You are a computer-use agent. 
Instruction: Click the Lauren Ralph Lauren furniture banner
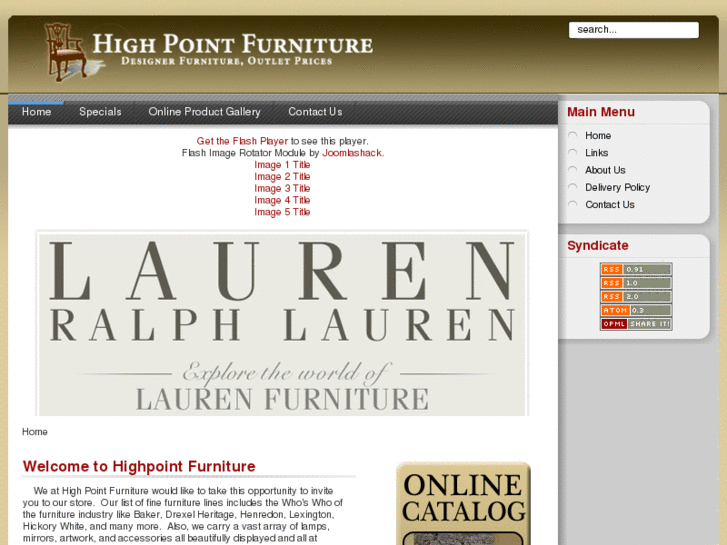coord(282,323)
